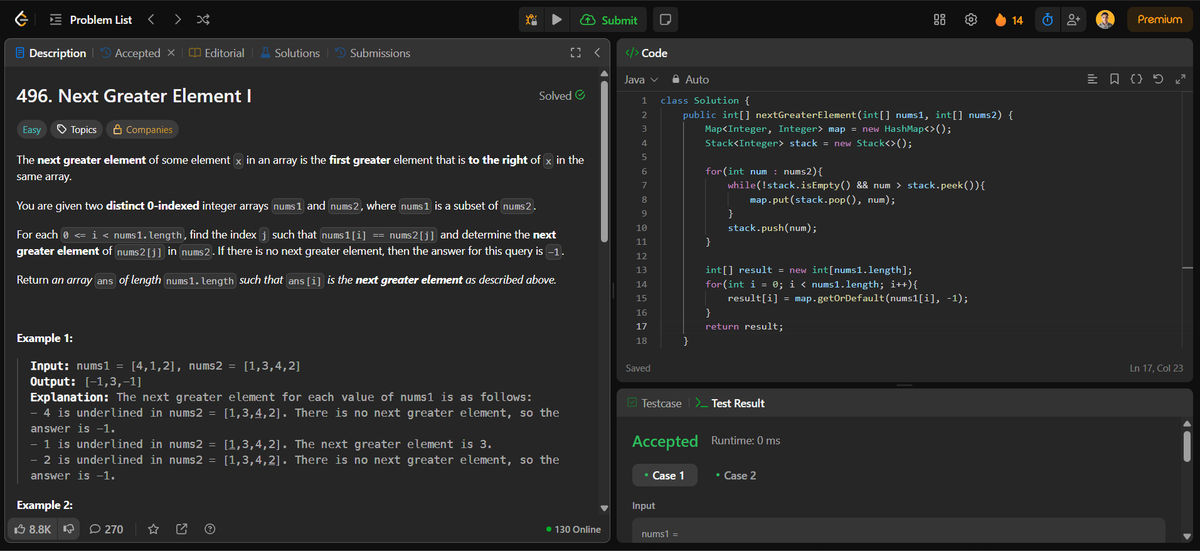Expand the Topics tag
The height and width of the screenshot is (551, 1200).
[x=77, y=129]
